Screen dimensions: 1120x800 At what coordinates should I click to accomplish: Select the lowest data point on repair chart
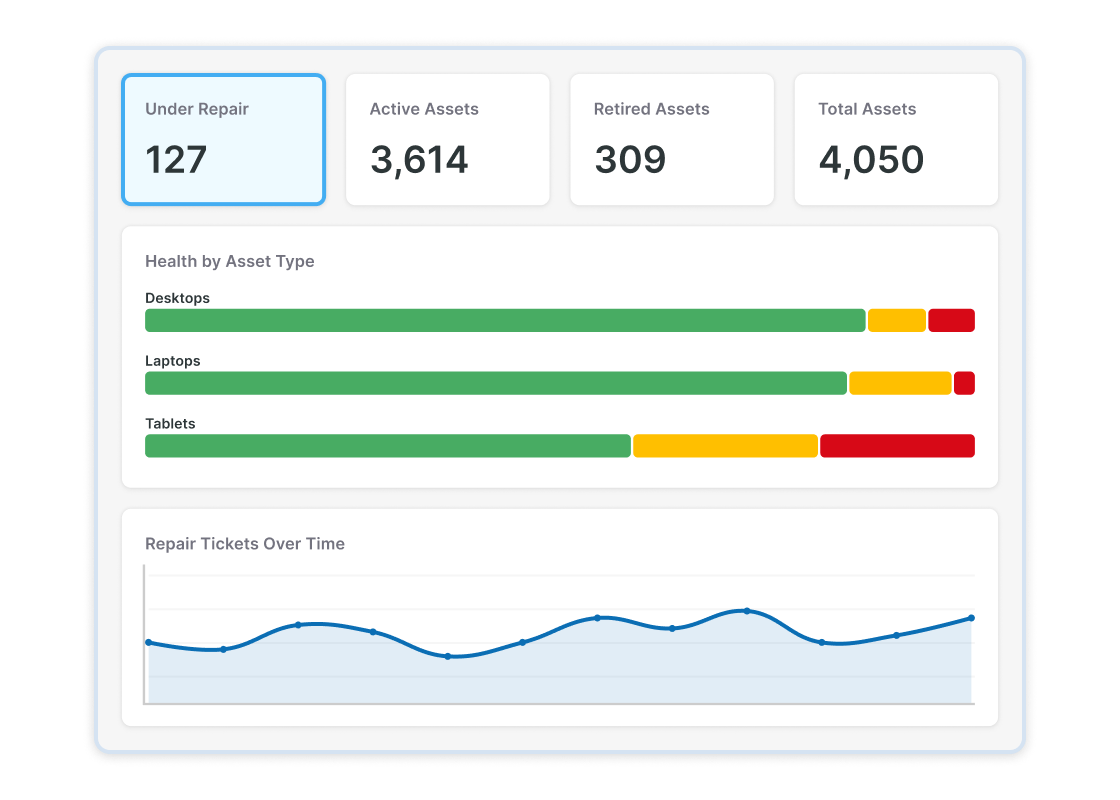tap(447, 656)
